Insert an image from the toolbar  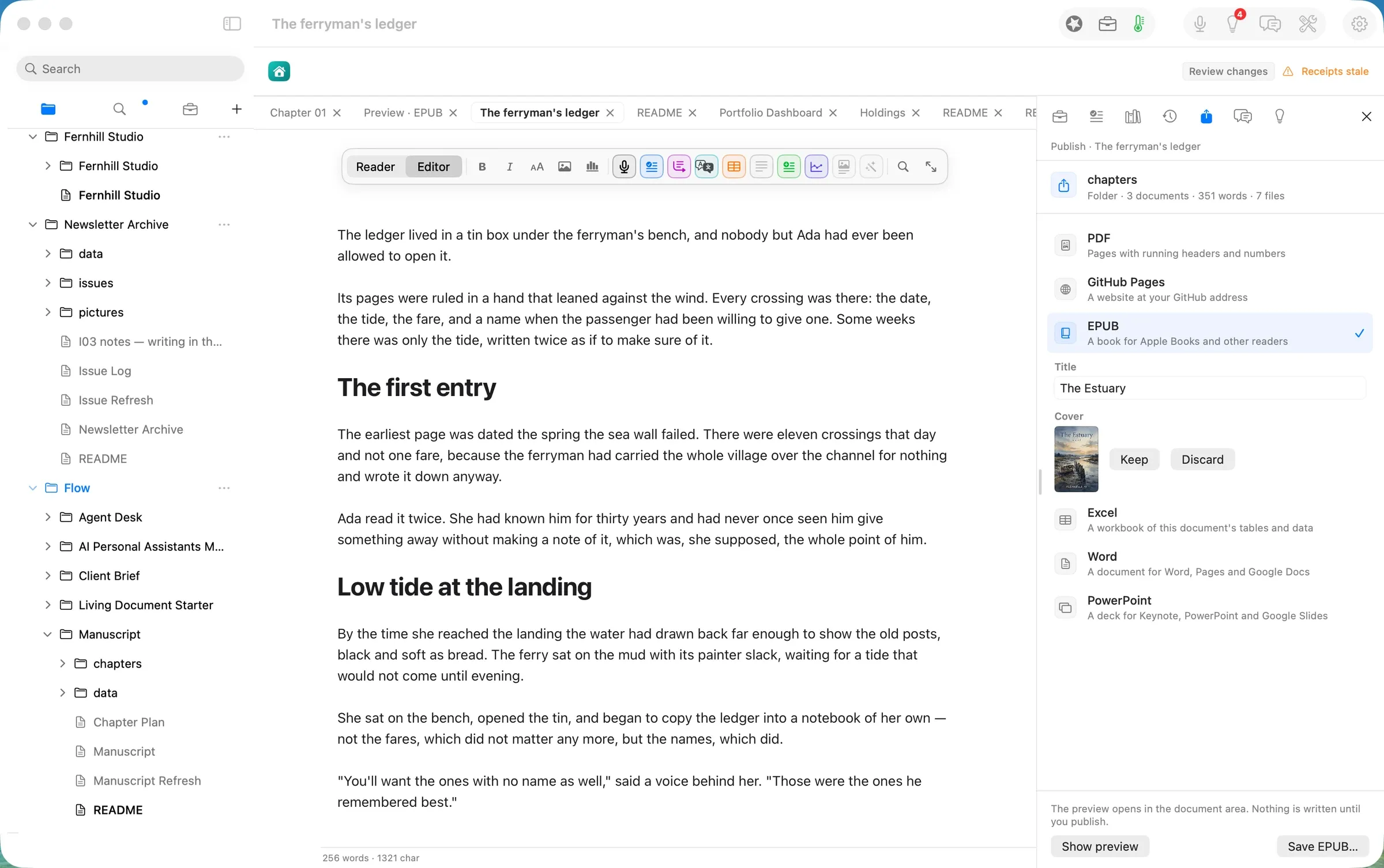[565, 167]
